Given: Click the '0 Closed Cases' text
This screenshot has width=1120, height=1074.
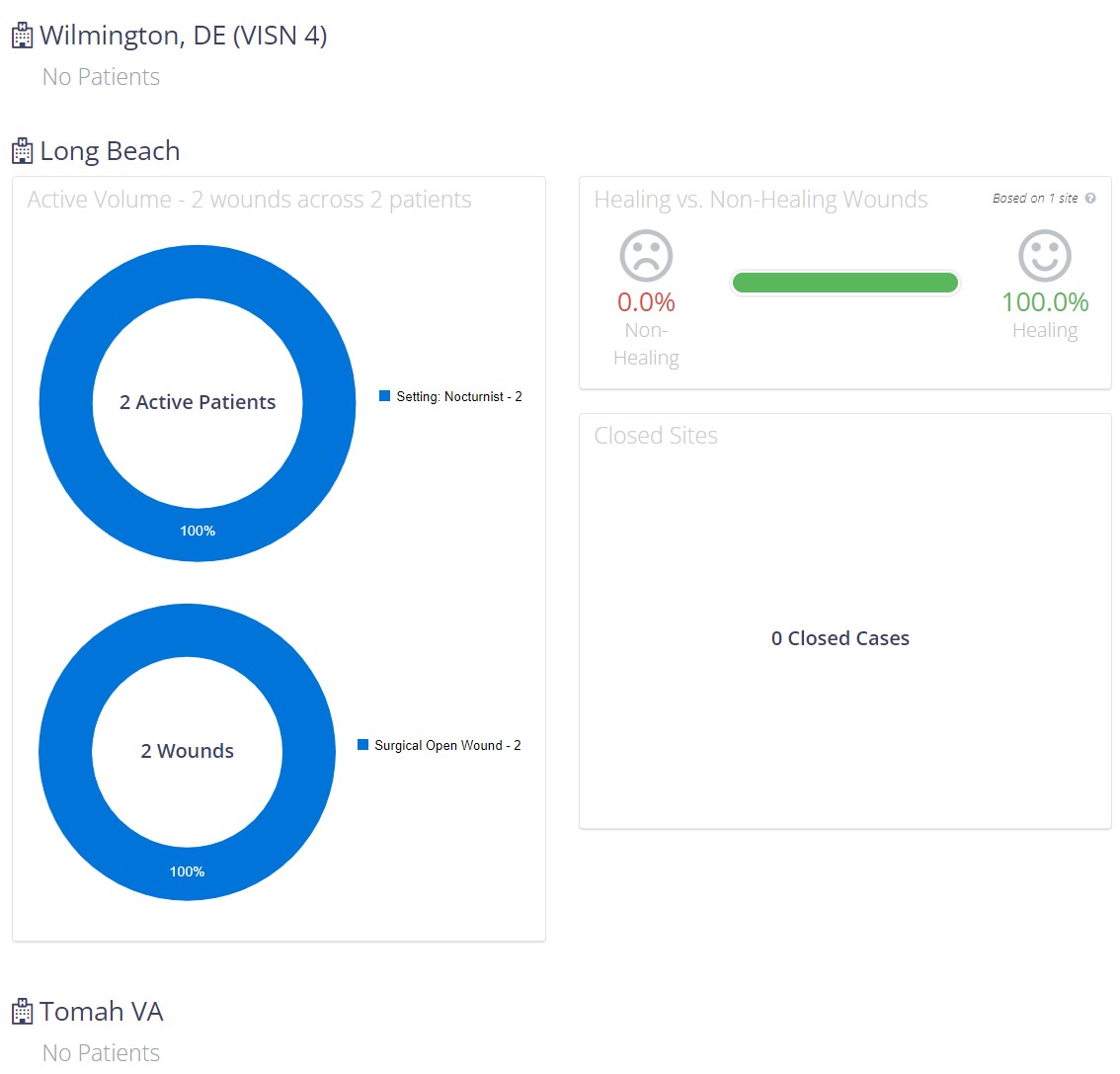Looking at the screenshot, I should [840, 638].
